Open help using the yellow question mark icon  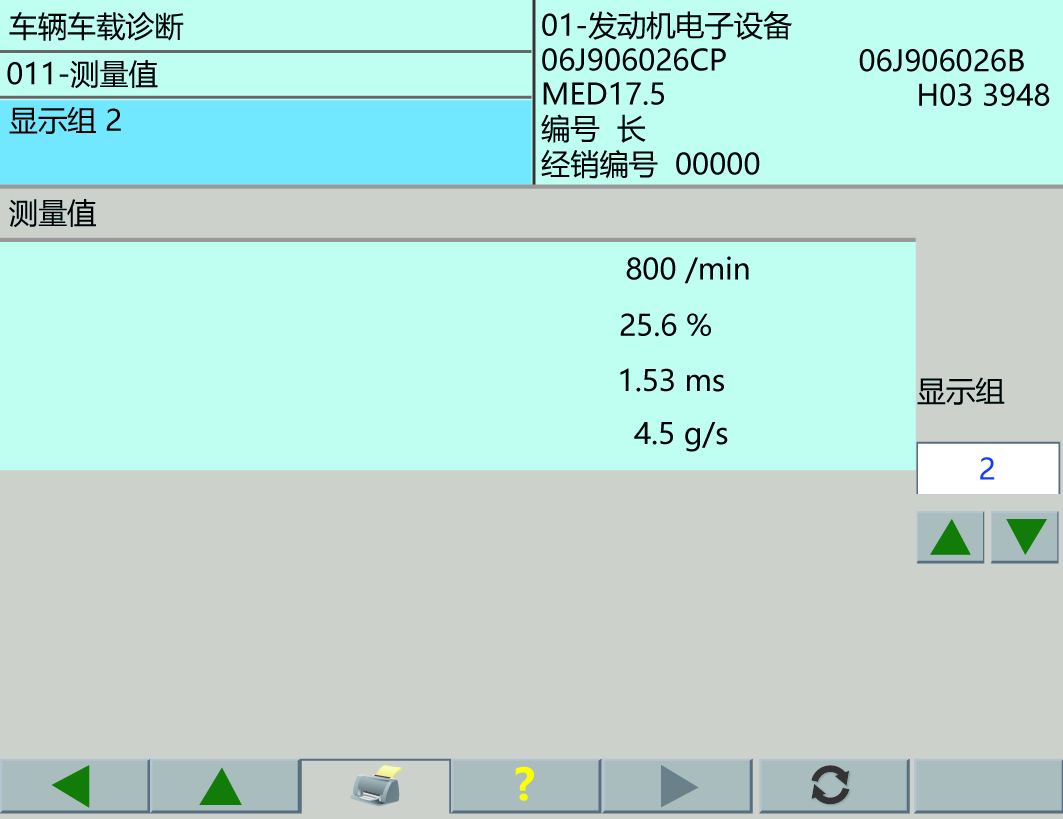[x=524, y=785]
